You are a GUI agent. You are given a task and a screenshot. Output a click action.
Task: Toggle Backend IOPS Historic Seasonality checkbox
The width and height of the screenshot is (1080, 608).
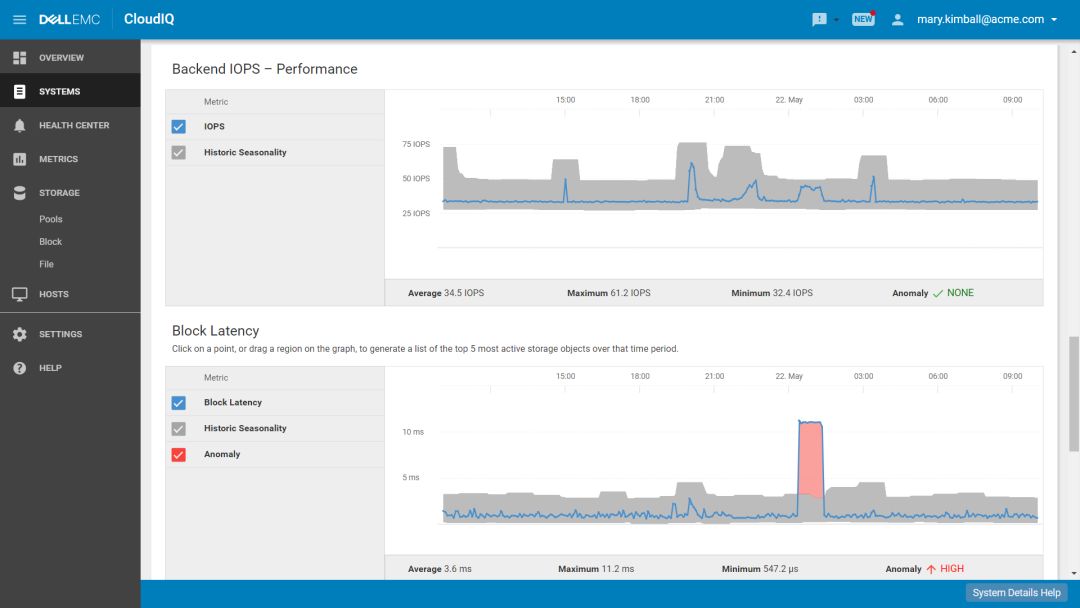point(178,153)
